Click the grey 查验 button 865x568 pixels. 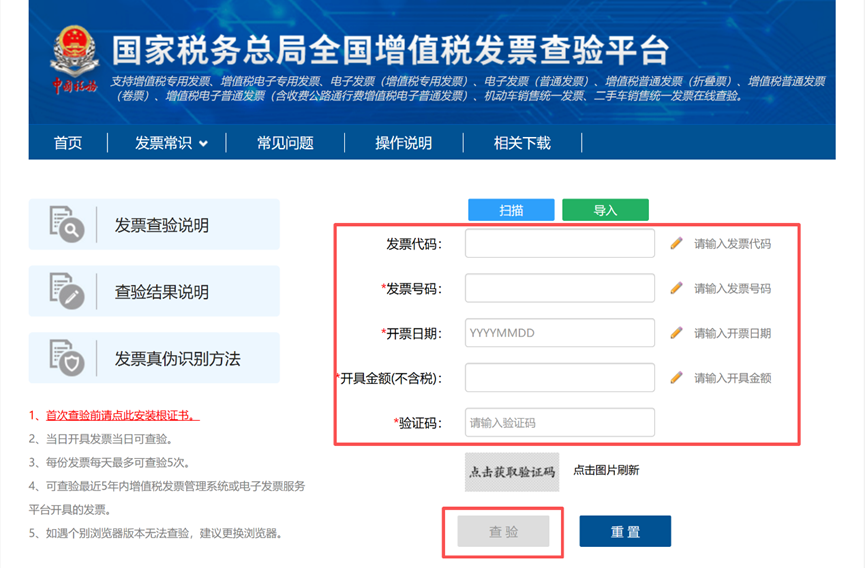[503, 532]
